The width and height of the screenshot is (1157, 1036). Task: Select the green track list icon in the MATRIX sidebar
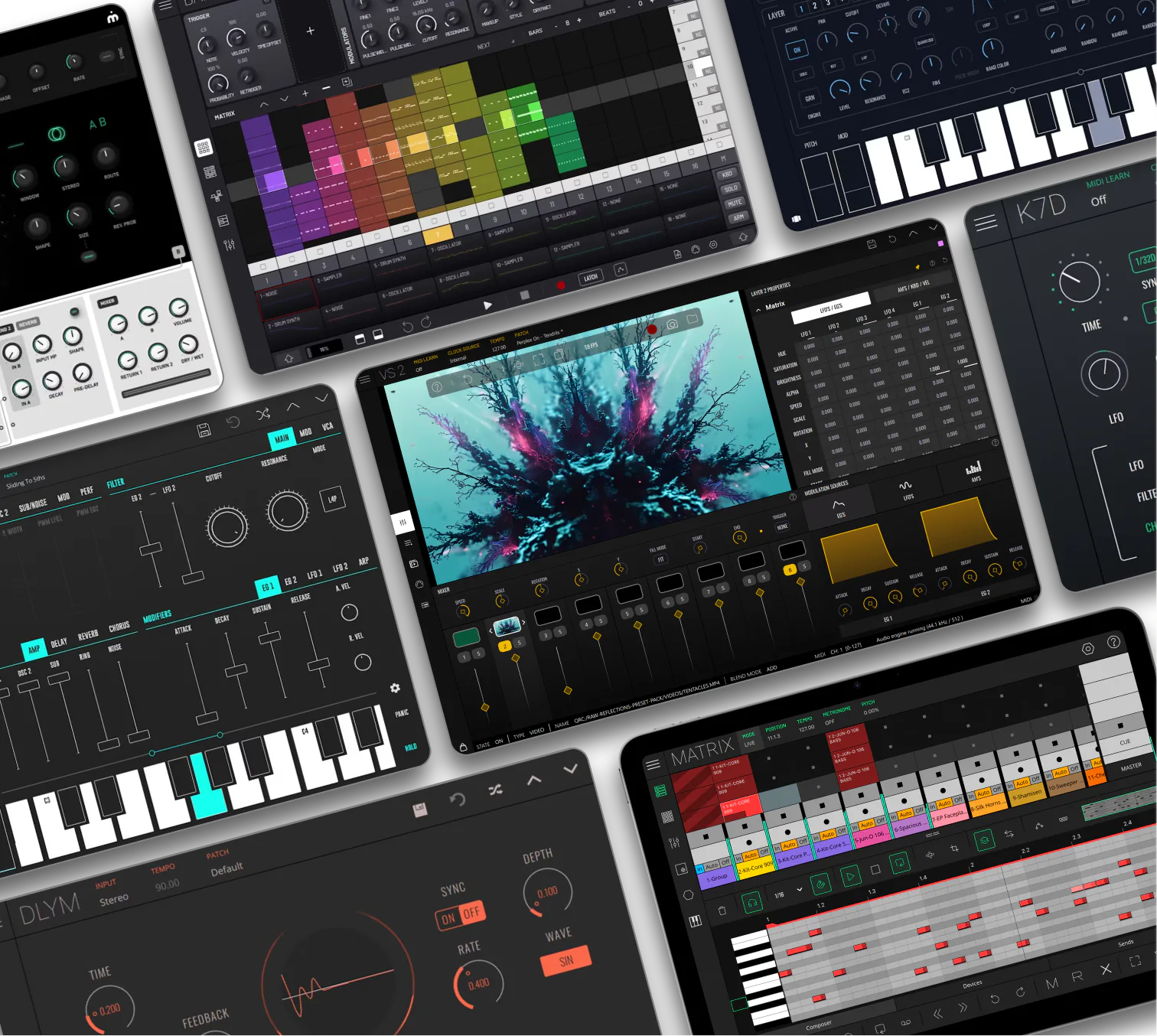[660, 791]
